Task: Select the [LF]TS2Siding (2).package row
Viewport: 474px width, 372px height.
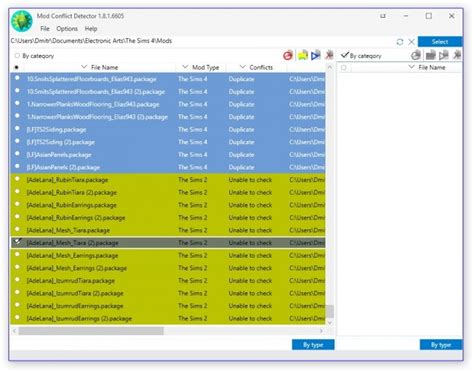Action: click(x=168, y=142)
